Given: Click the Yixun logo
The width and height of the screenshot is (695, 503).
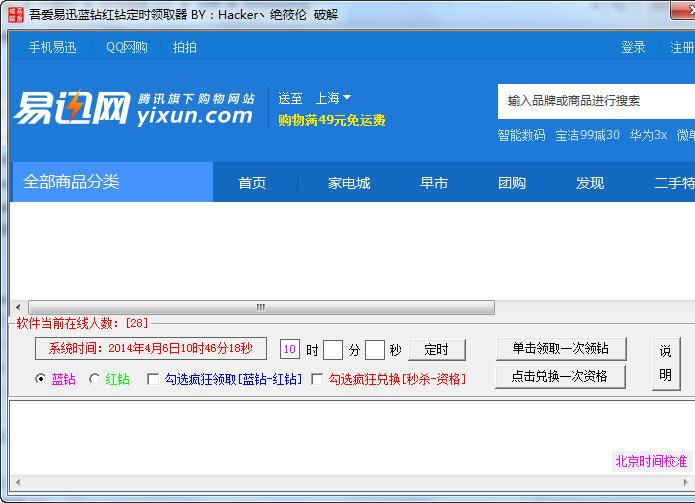Looking at the screenshot, I should pos(133,106).
